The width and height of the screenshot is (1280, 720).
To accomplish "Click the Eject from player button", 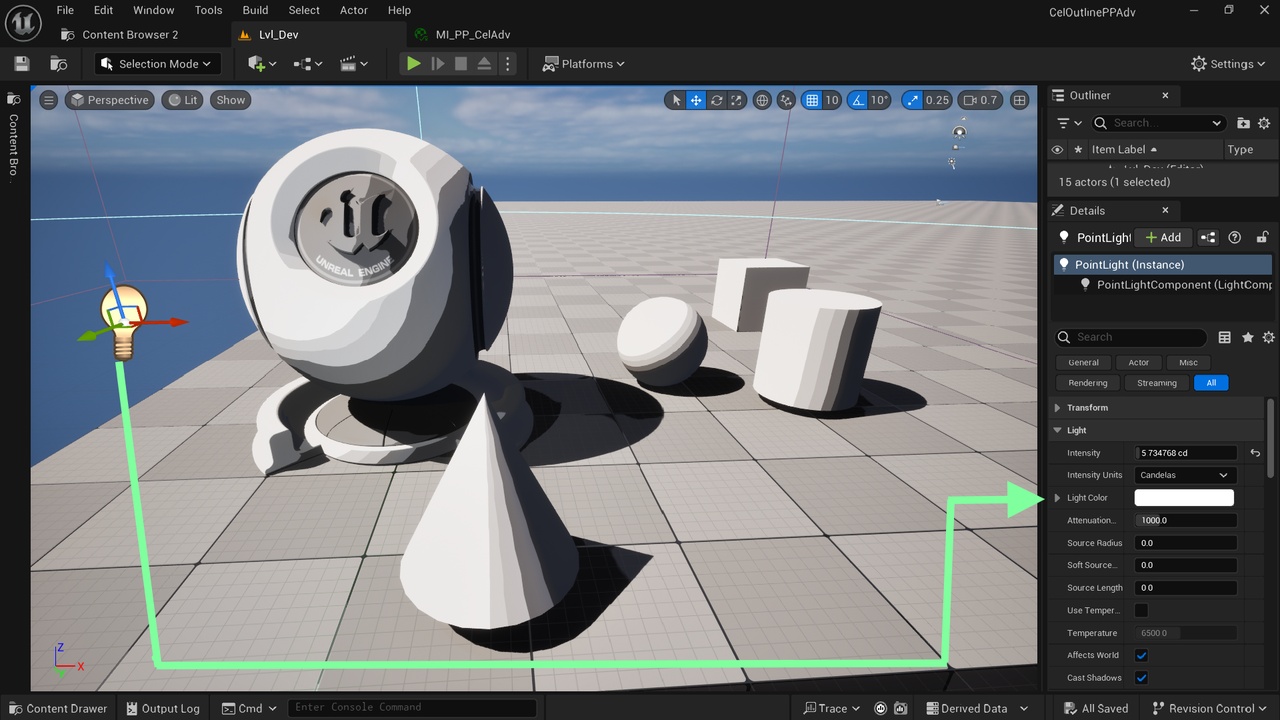I will [x=484, y=64].
